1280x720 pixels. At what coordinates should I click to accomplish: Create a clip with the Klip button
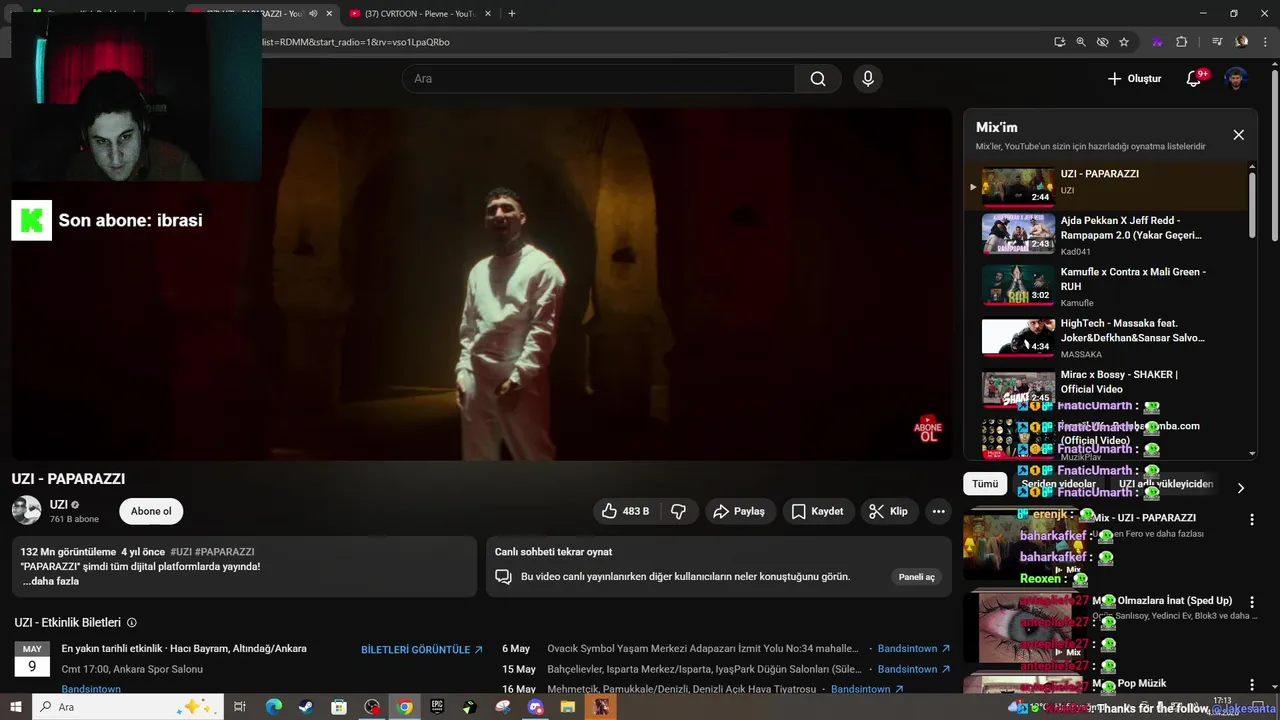coord(889,511)
